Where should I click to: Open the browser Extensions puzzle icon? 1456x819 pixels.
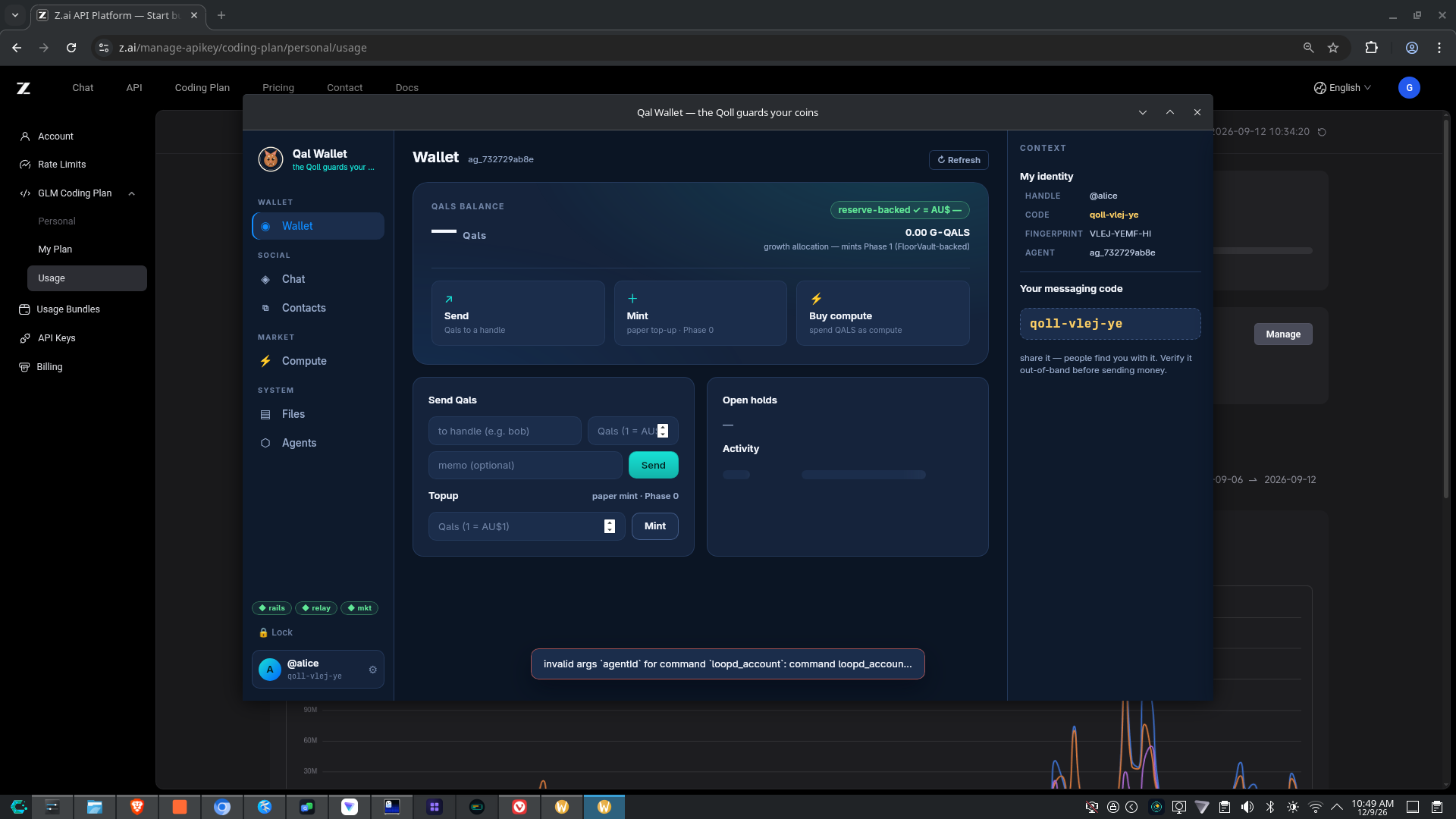1371,48
